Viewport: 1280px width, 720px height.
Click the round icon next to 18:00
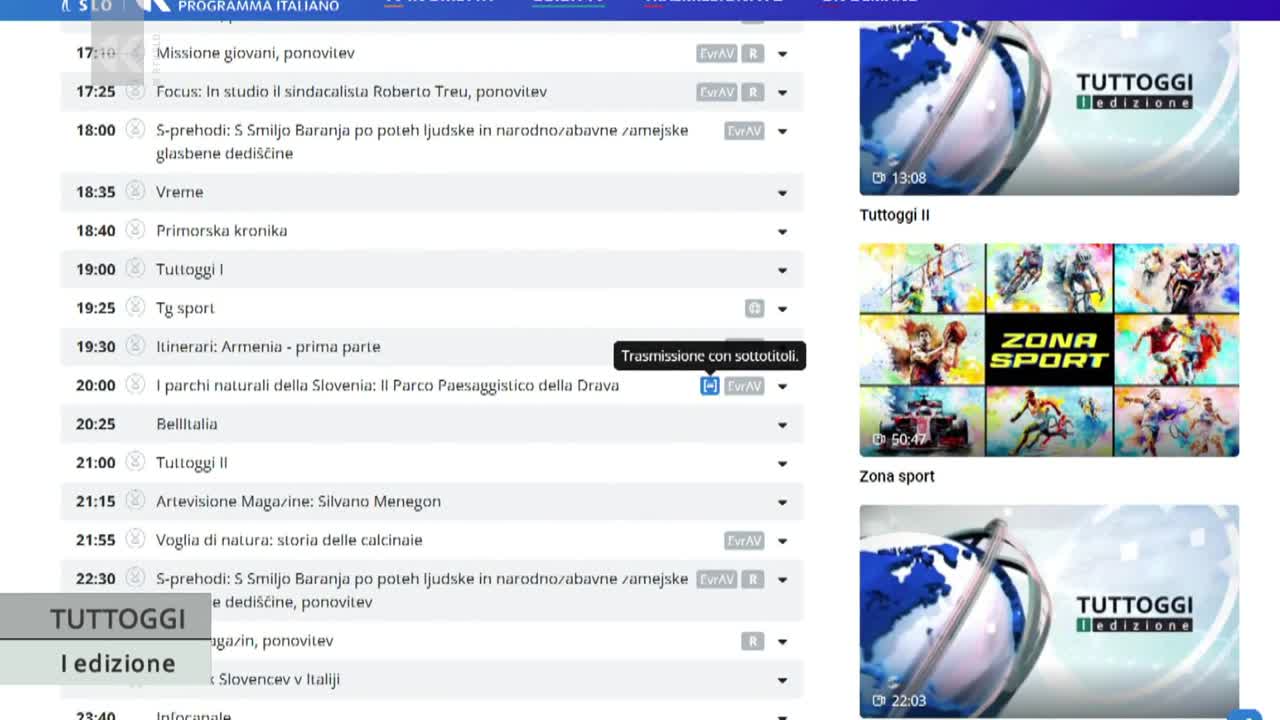135,129
